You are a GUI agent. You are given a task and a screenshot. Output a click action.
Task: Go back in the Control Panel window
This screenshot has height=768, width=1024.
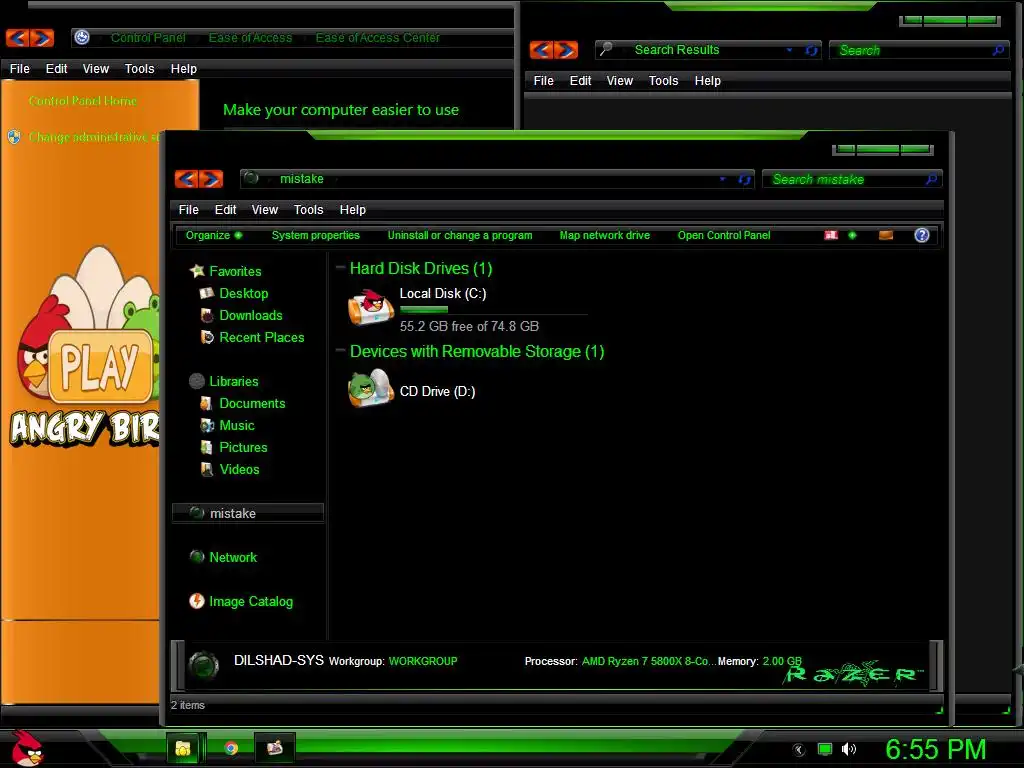pyautogui.click(x=18, y=38)
